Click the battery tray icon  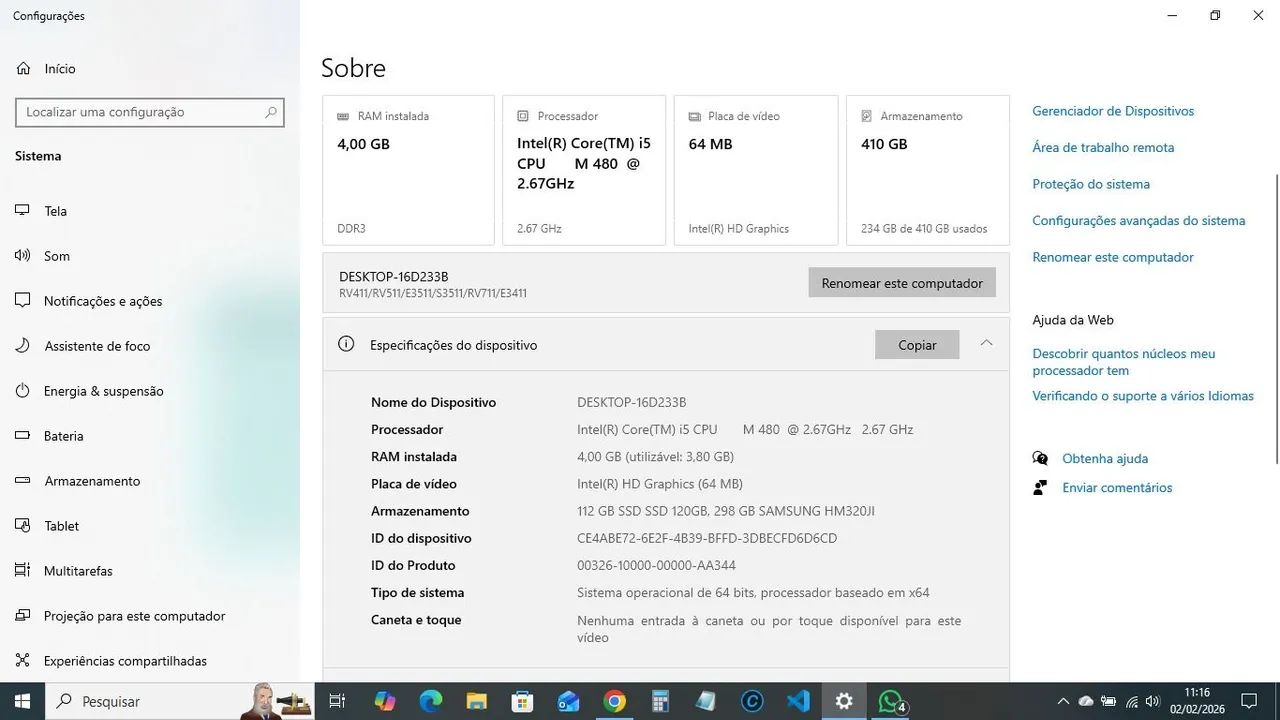[1109, 701]
